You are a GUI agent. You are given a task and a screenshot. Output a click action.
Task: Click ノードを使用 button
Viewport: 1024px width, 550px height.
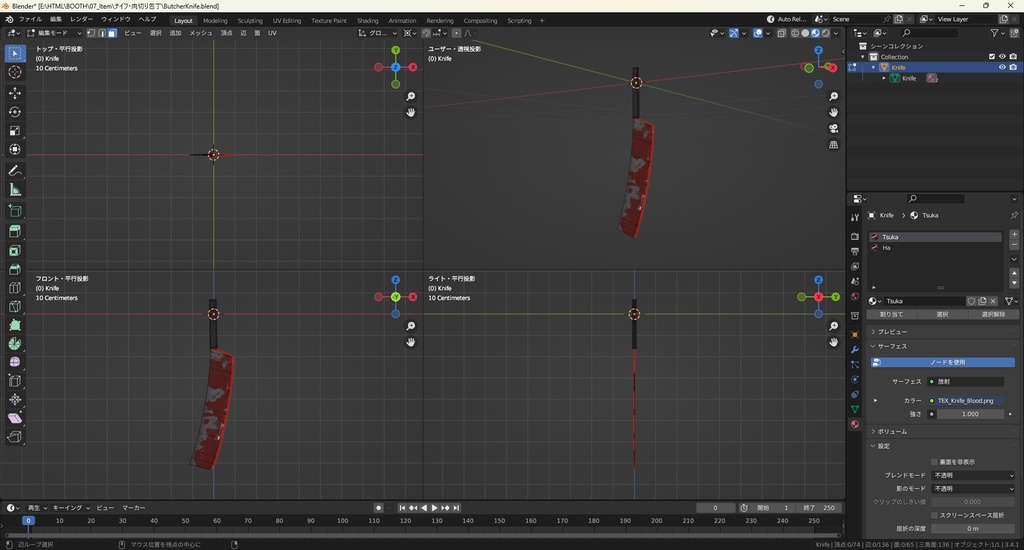[x=943, y=363]
